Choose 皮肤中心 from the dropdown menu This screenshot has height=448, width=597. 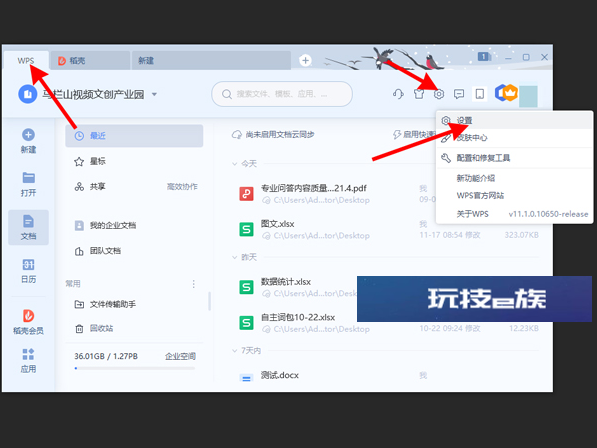514,138
